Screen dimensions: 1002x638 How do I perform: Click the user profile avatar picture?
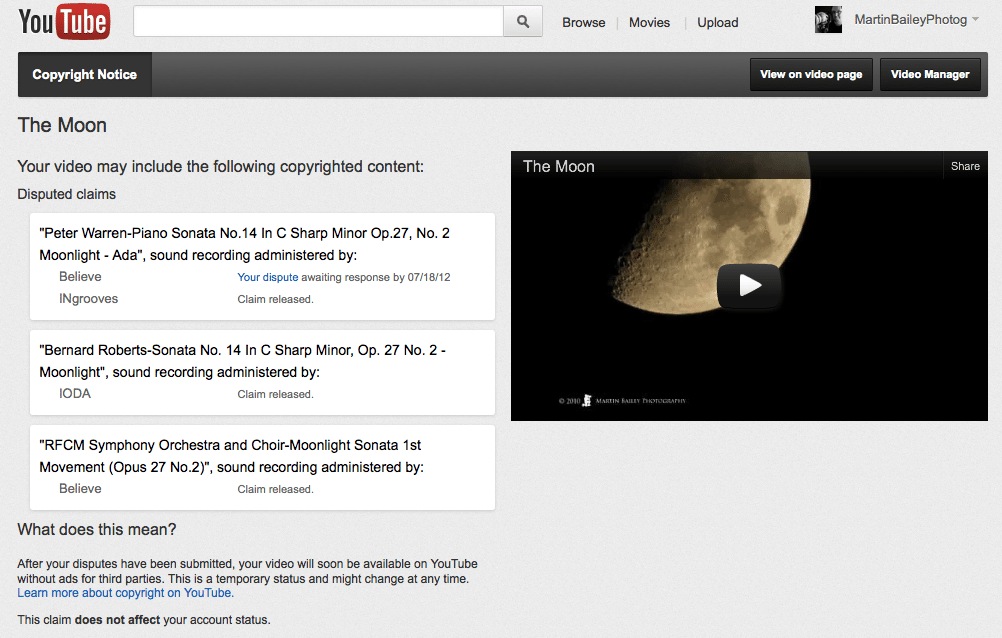point(828,20)
